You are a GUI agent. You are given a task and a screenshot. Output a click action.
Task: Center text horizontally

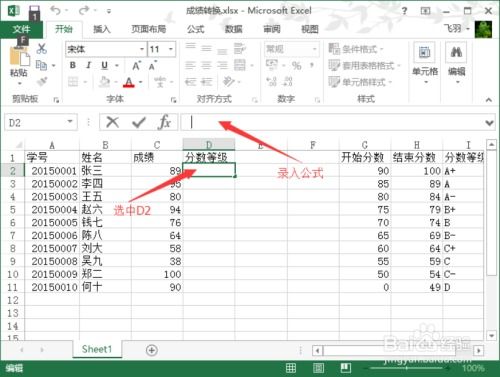[x=206, y=65]
